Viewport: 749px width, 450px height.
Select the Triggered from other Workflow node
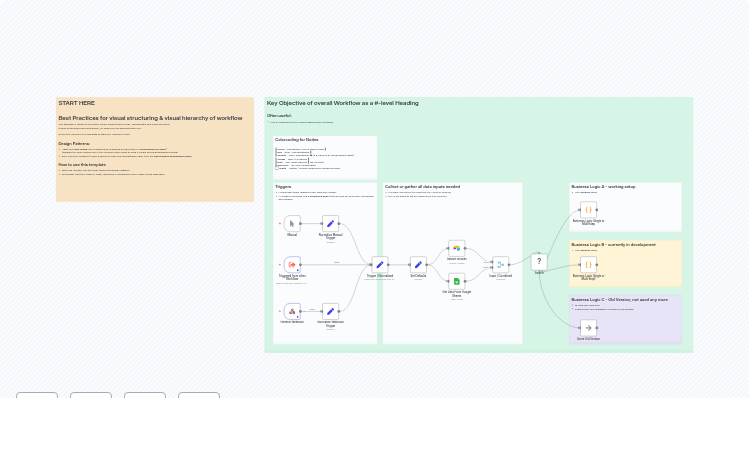pyautogui.click(x=292, y=265)
